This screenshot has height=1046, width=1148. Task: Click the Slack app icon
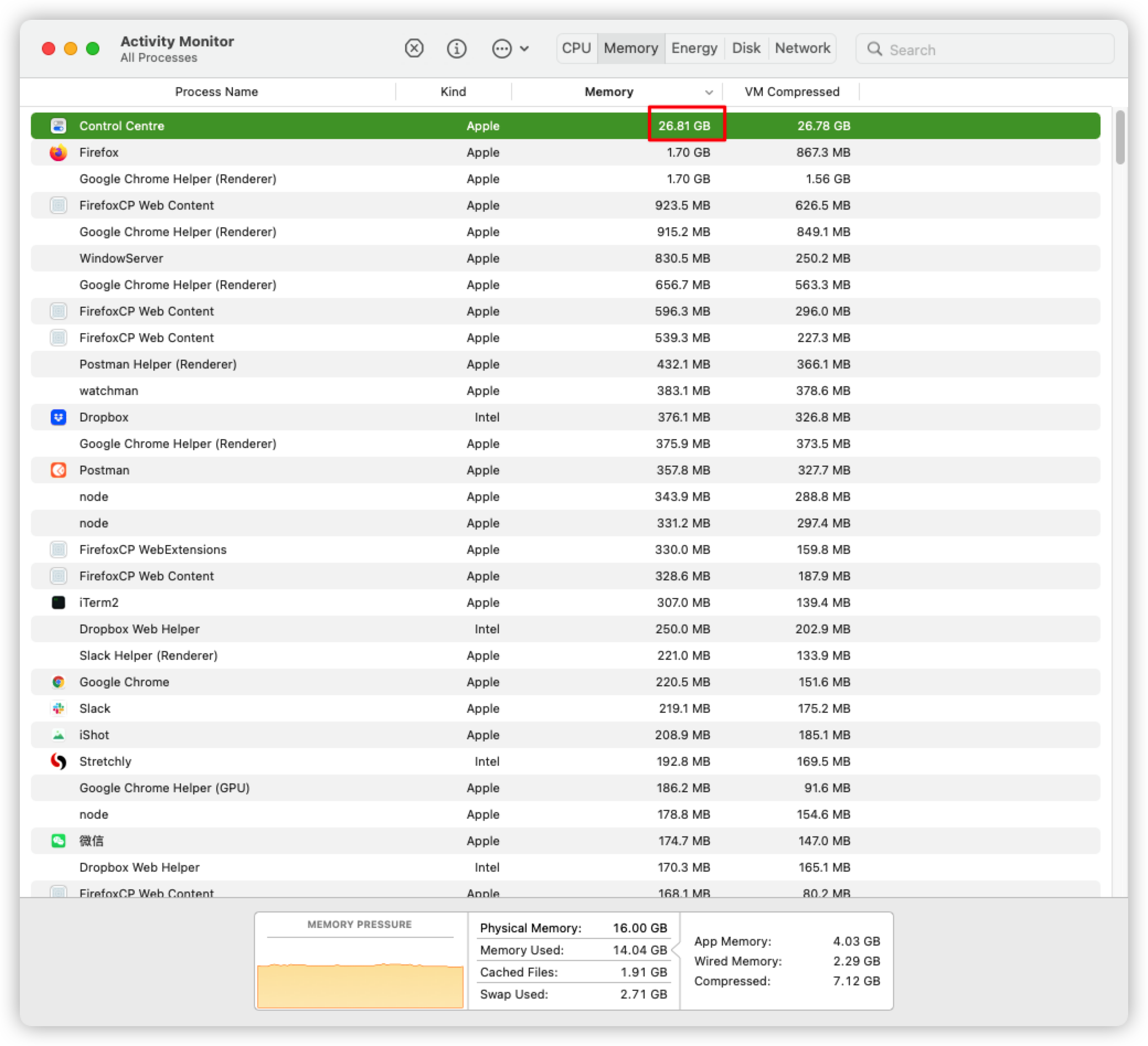point(58,708)
